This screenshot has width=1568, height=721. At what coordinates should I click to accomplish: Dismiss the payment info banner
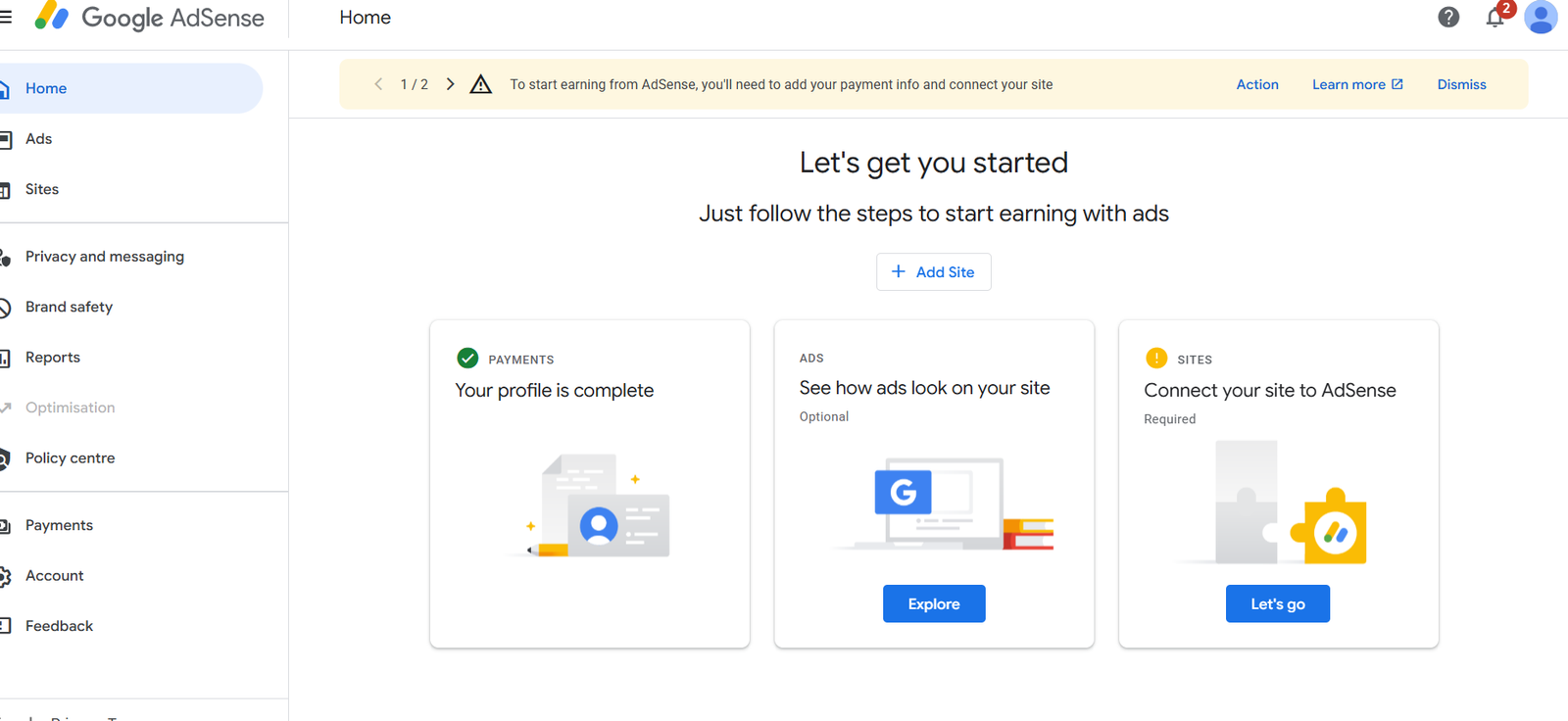(x=1461, y=85)
